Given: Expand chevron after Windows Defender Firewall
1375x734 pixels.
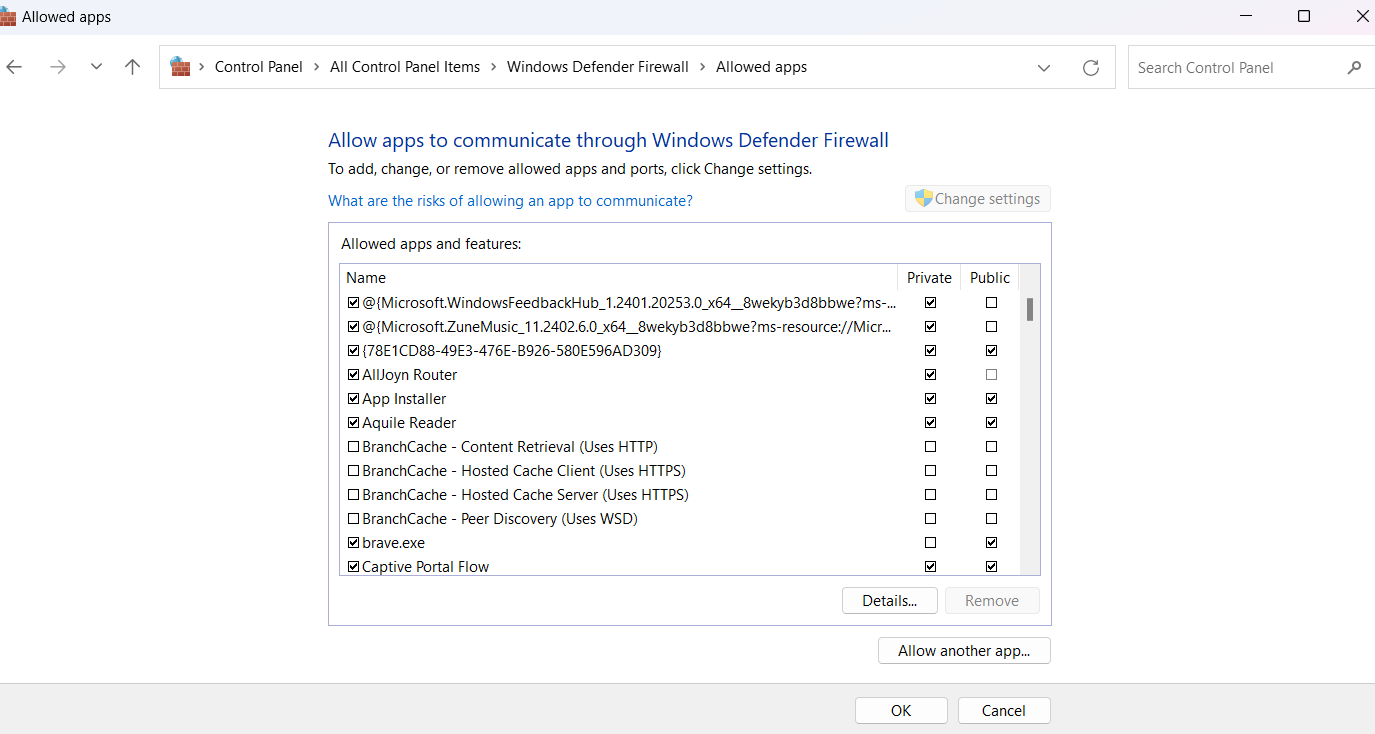Looking at the screenshot, I should point(702,67).
